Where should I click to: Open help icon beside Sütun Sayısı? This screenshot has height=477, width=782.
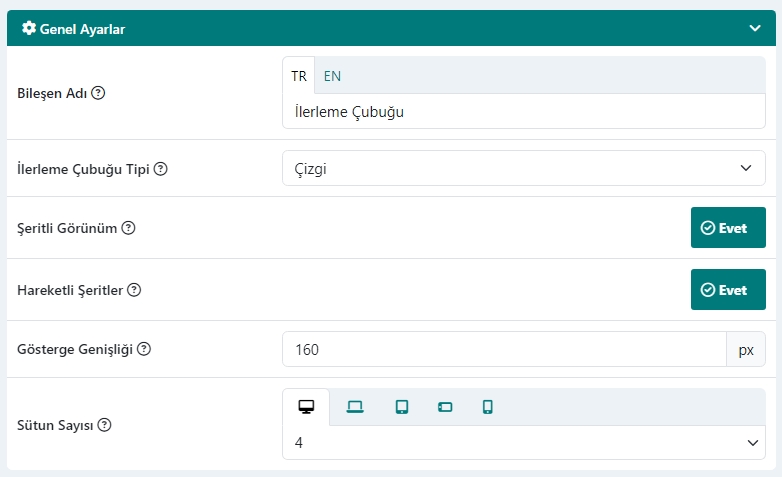104,425
